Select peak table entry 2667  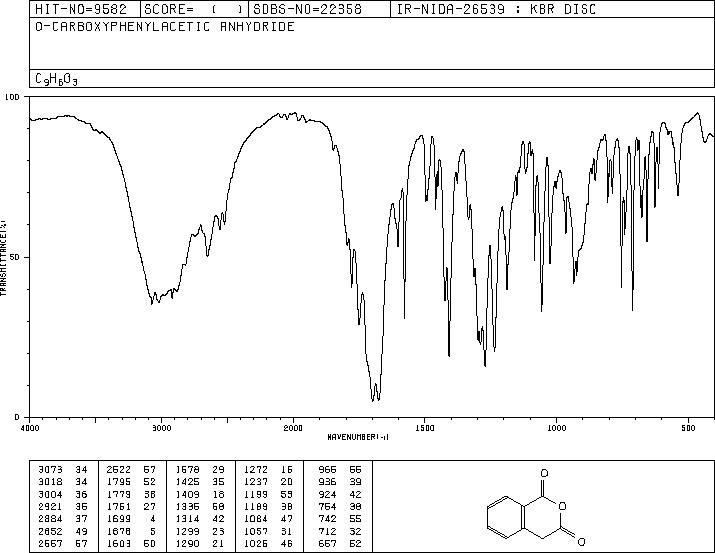click(50, 544)
